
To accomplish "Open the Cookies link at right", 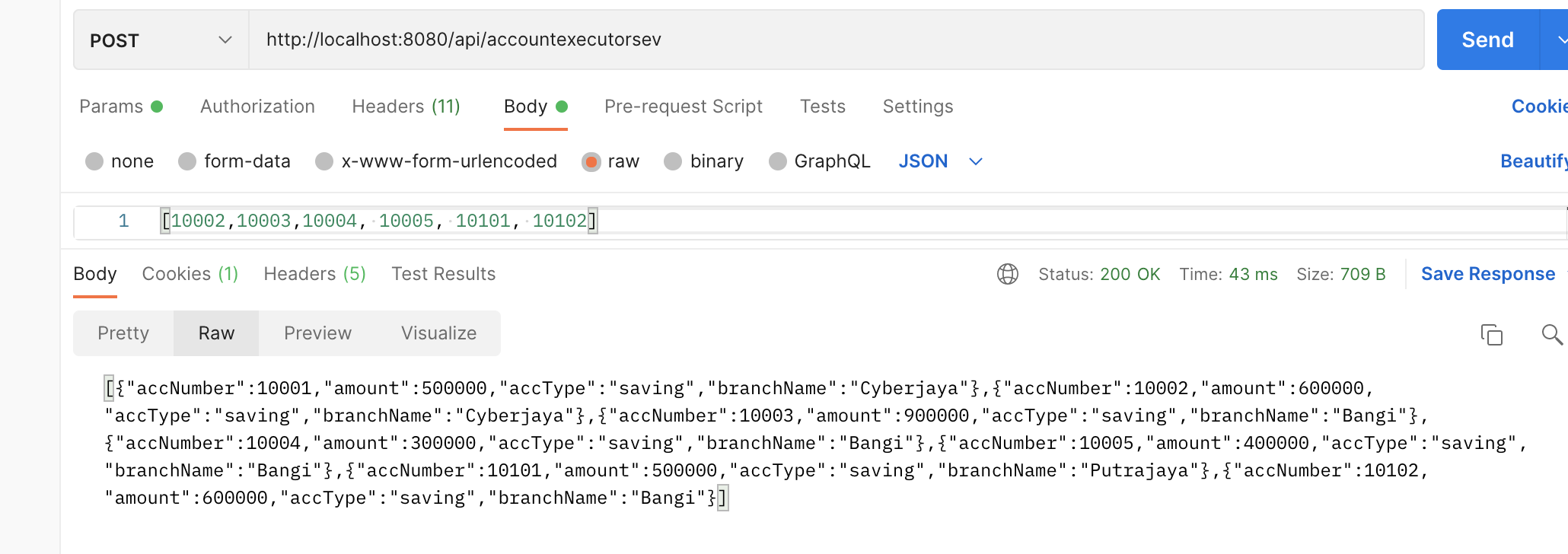I will coord(1539,107).
